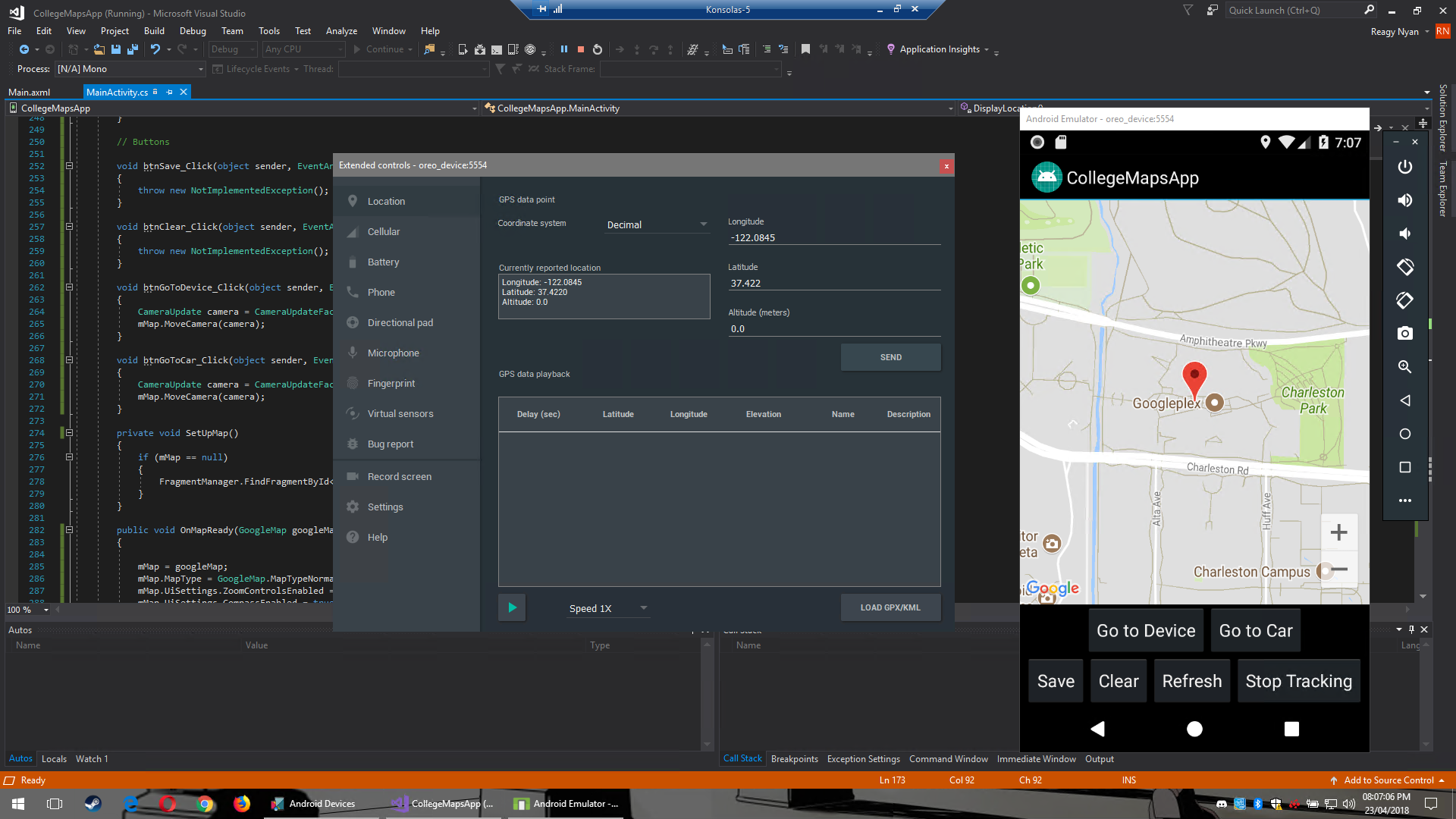Switch to Breakpoints tab

[794, 759]
